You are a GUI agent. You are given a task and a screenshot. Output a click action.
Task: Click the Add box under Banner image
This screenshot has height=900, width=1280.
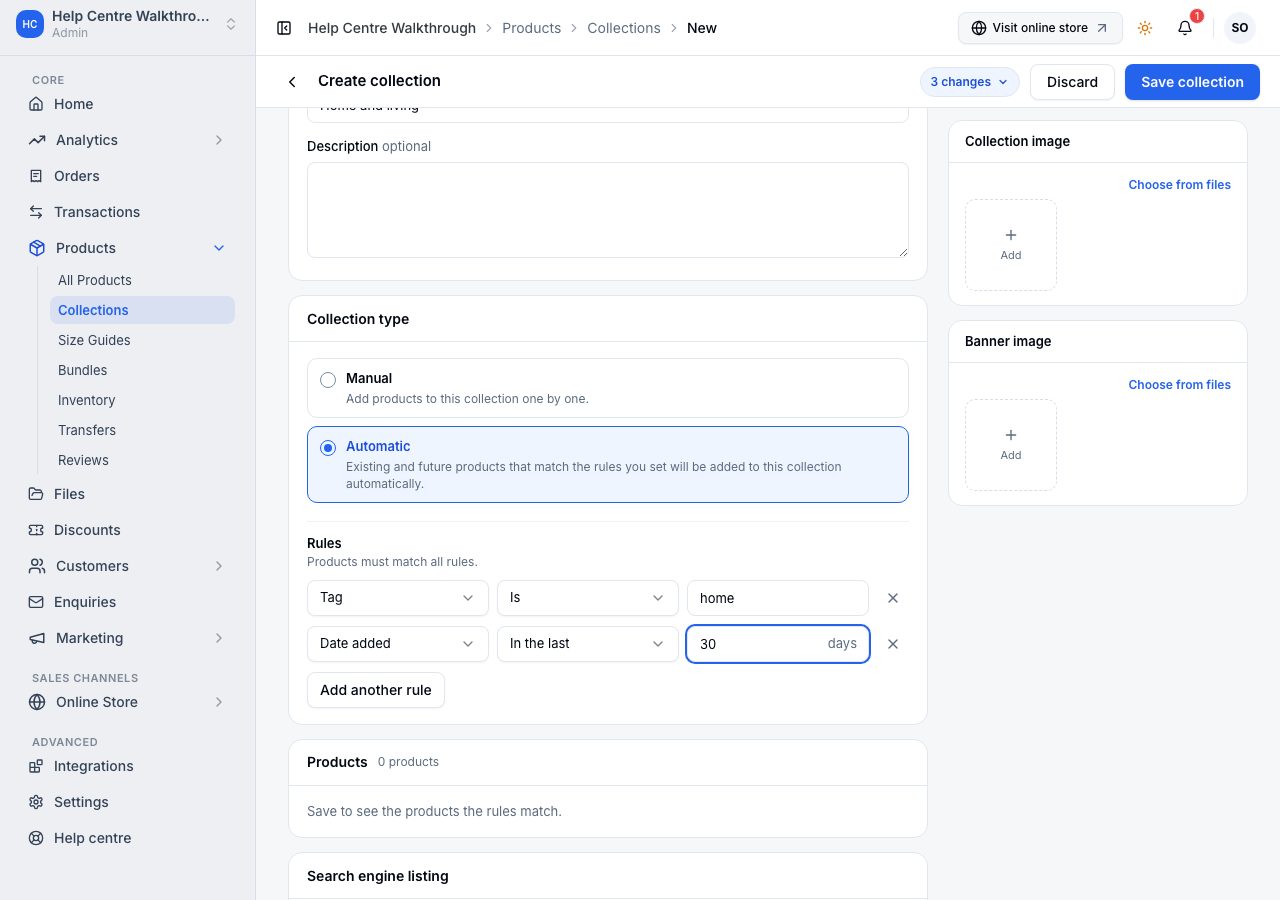1011,445
